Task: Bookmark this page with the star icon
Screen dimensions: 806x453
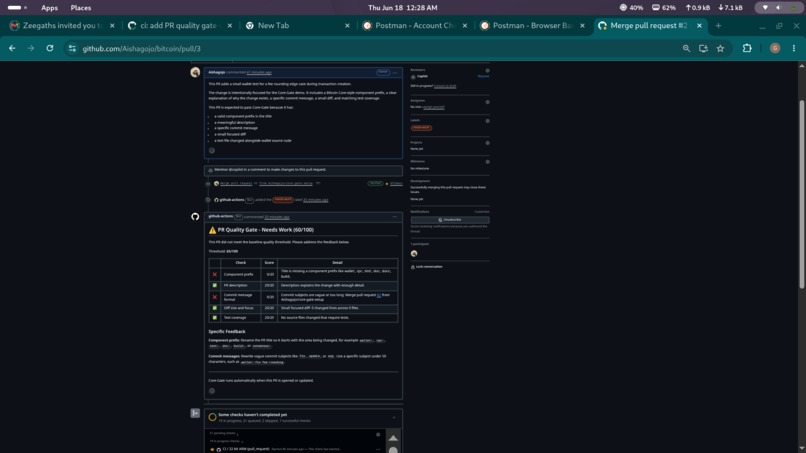Action: pyautogui.click(x=720, y=48)
